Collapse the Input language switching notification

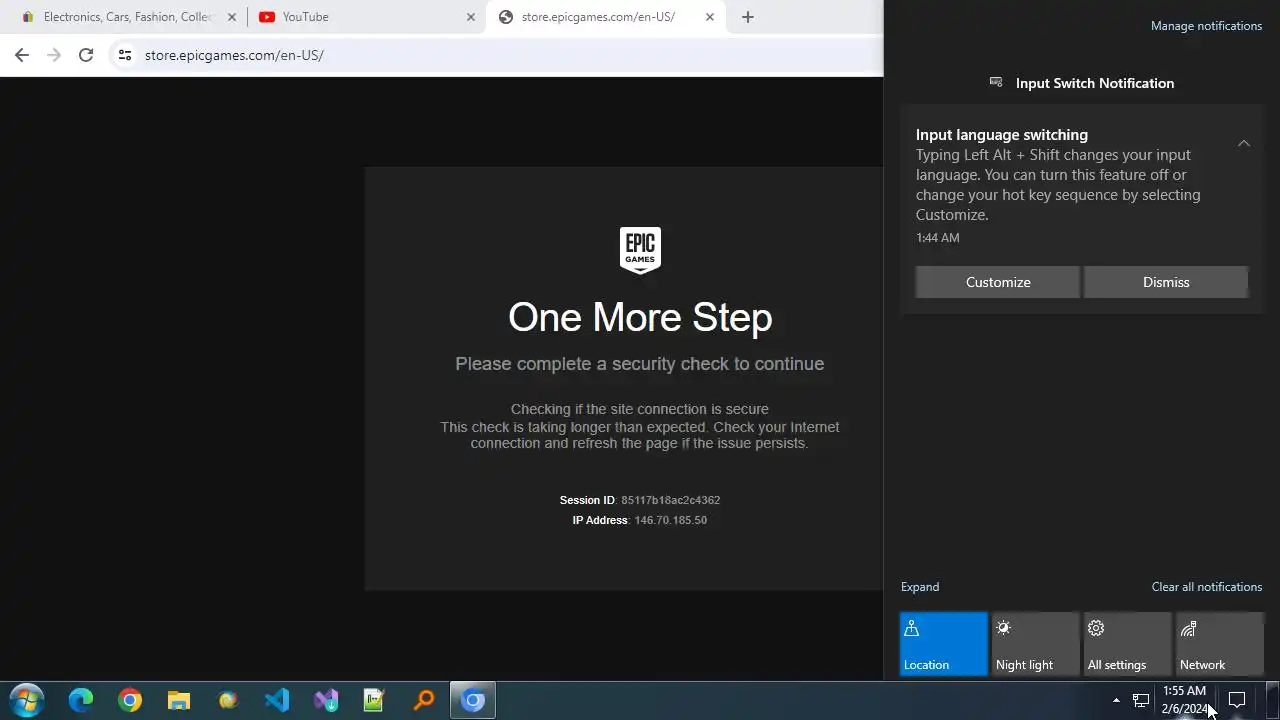coord(1244,143)
